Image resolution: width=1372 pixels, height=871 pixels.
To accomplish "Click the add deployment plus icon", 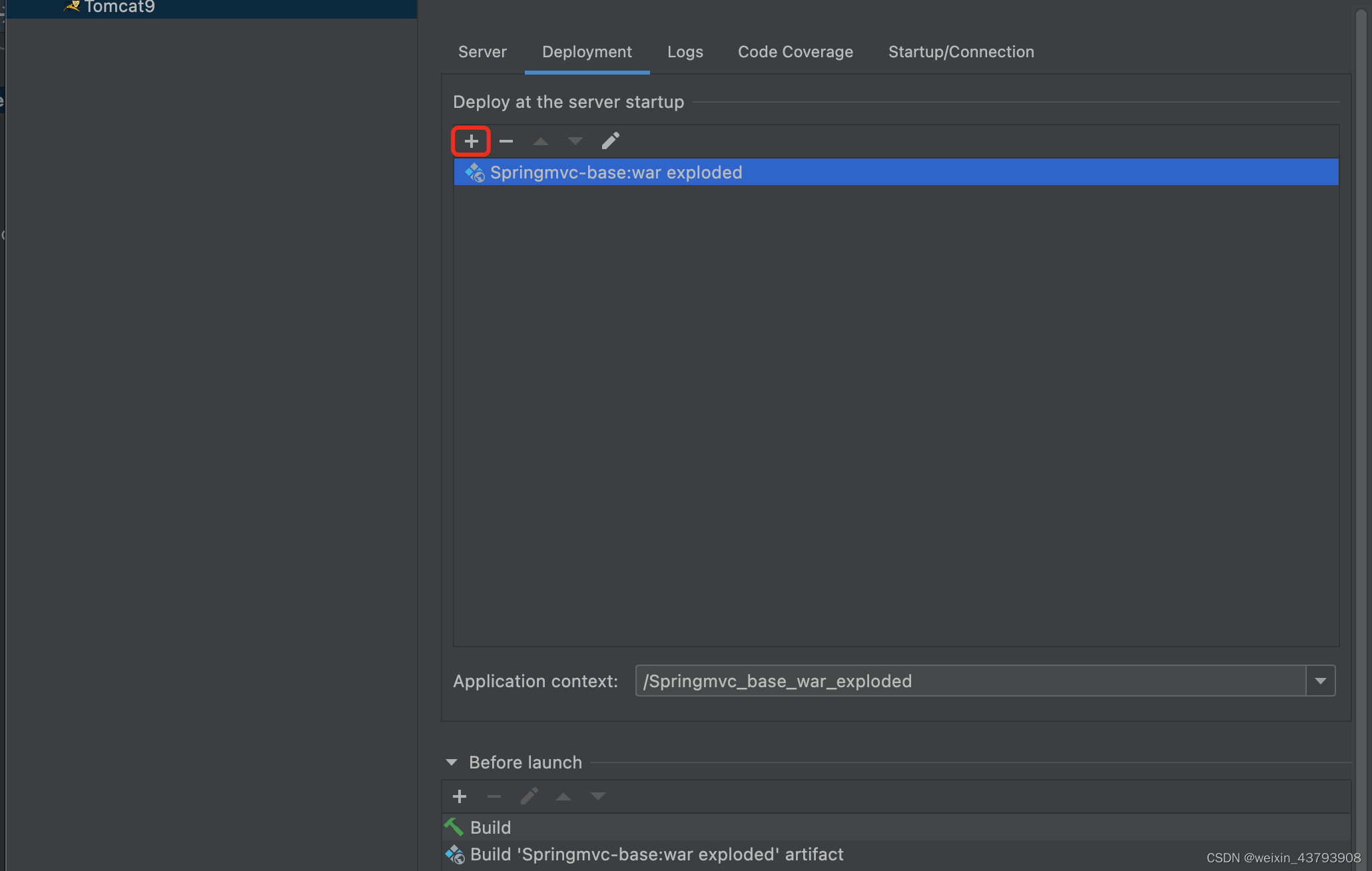I will [471, 141].
